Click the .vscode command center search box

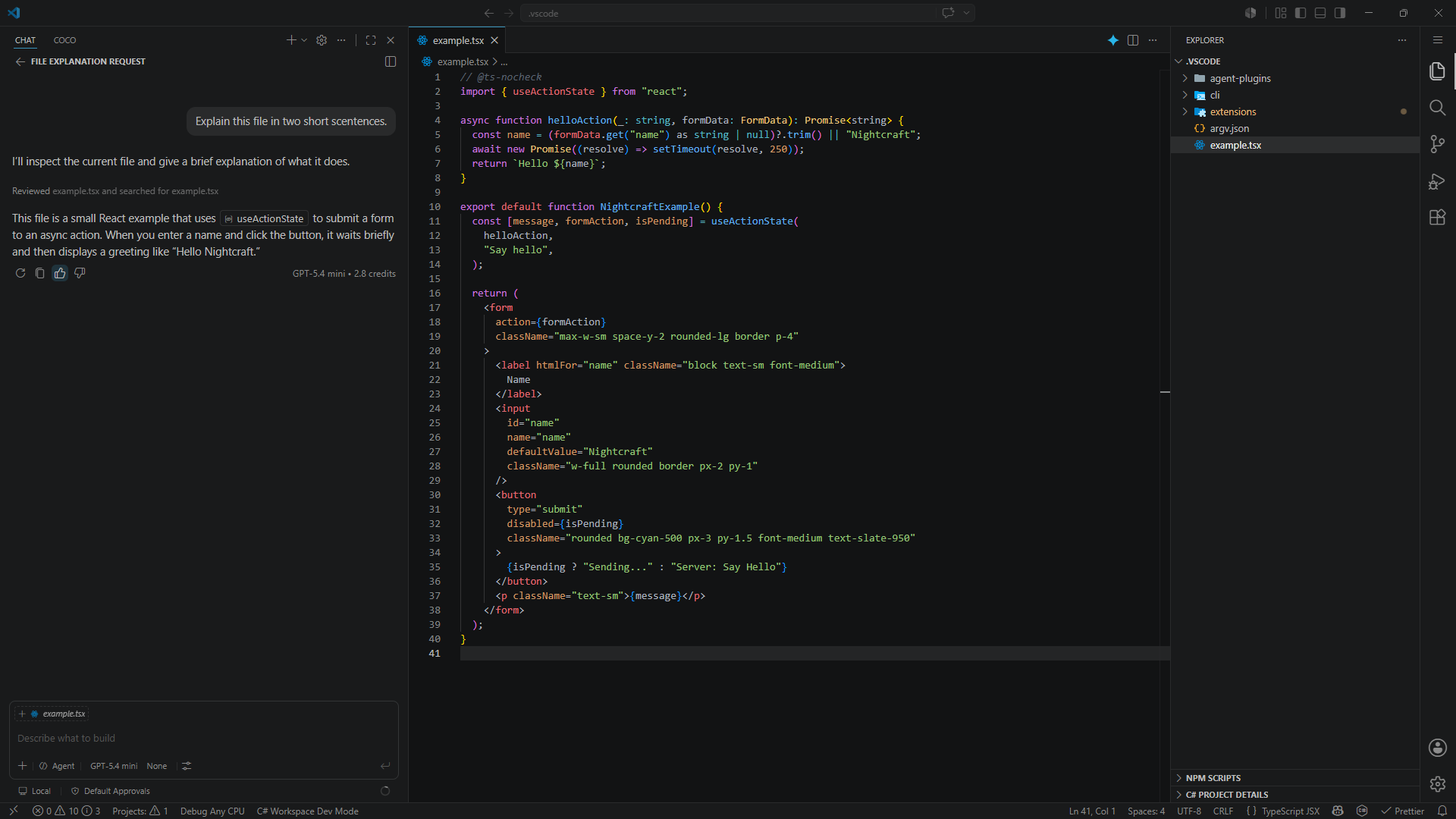coord(728,13)
